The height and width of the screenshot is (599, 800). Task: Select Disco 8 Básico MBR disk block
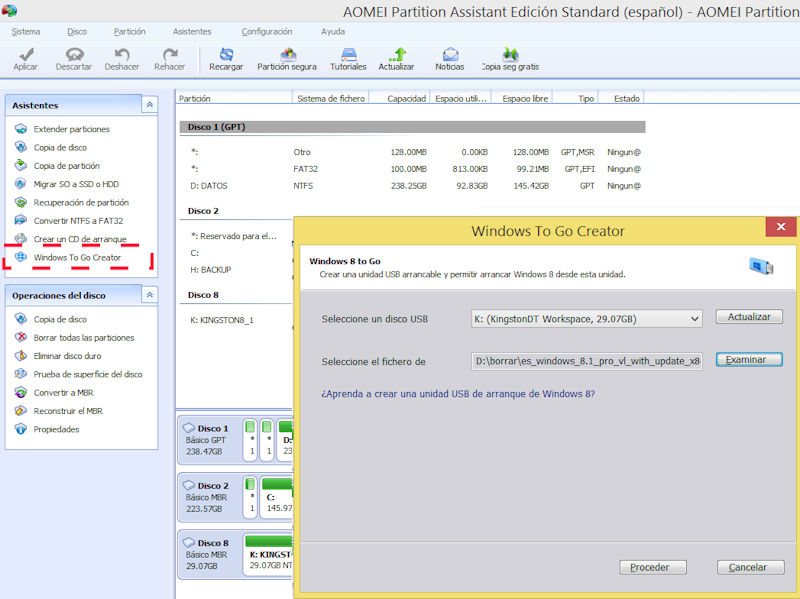click(x=209, y=554)
